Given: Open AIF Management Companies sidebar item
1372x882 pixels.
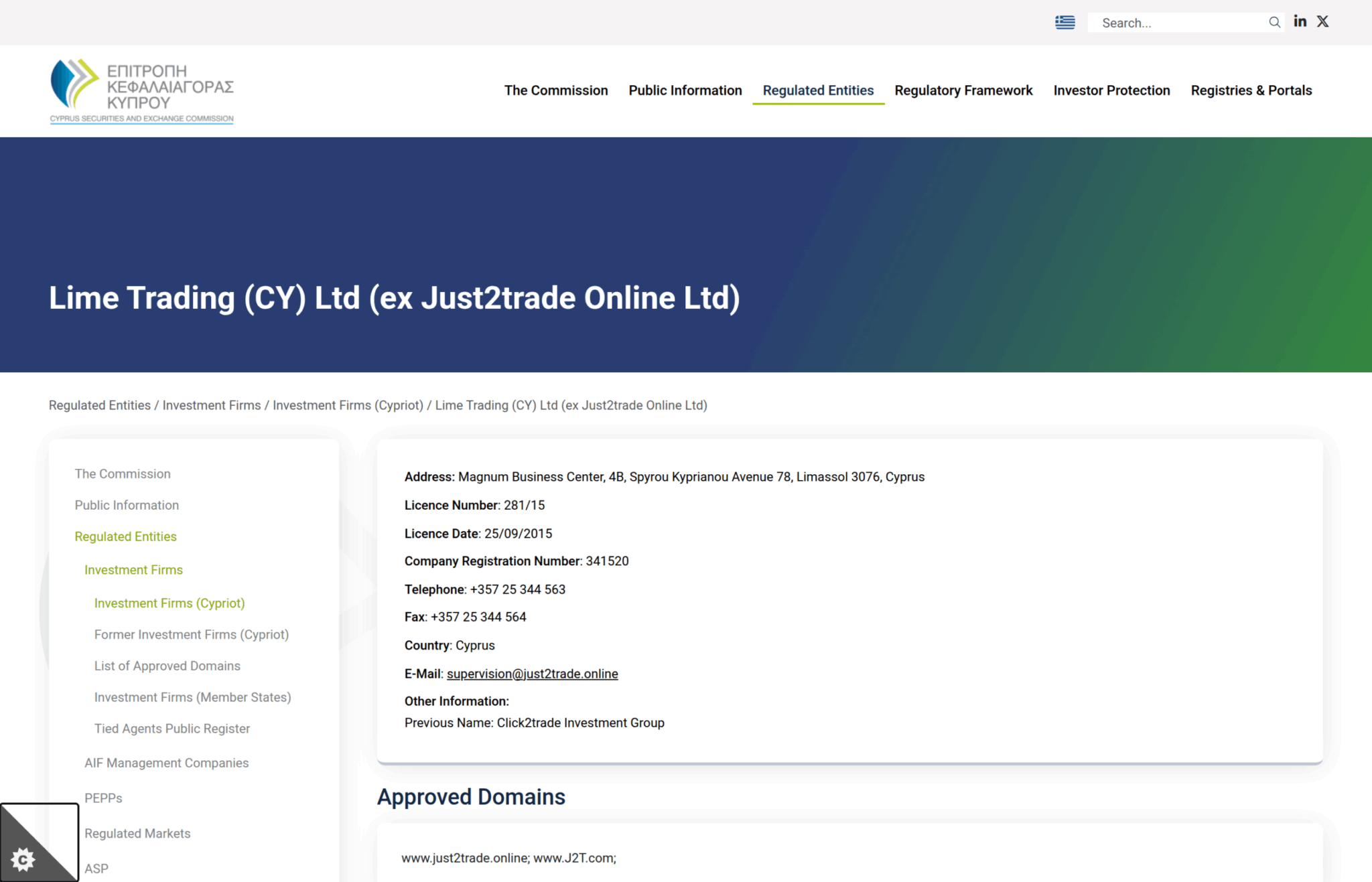Looking at the screenshot, I should click(166, 763).
